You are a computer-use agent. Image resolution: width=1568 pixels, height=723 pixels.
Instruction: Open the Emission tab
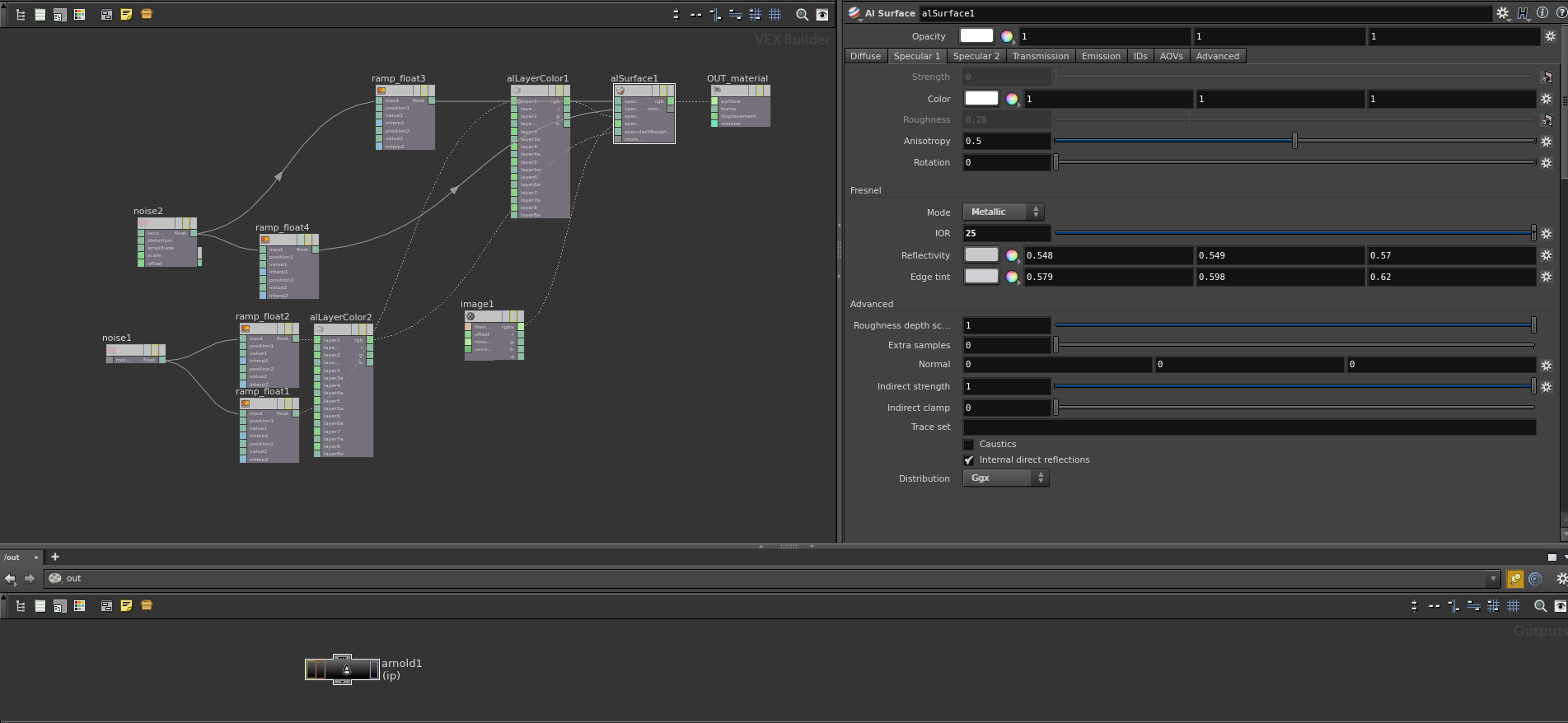pos(1101,56)
